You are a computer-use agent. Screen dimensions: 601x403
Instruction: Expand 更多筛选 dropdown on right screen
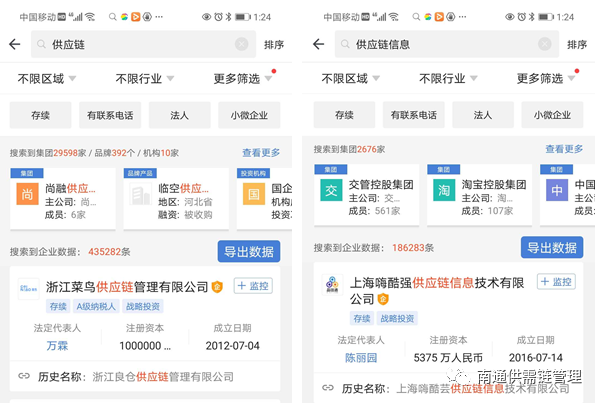[546, 79]
